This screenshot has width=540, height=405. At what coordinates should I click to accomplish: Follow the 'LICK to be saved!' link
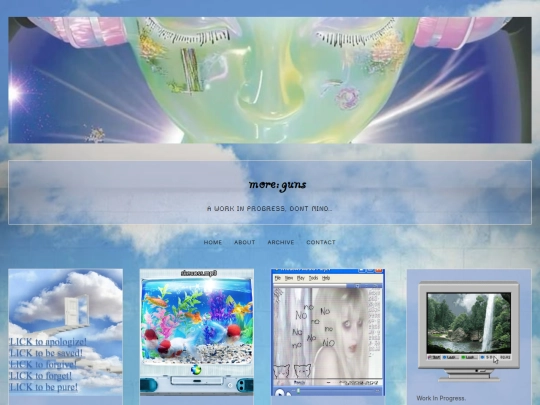tap(46, 353)
